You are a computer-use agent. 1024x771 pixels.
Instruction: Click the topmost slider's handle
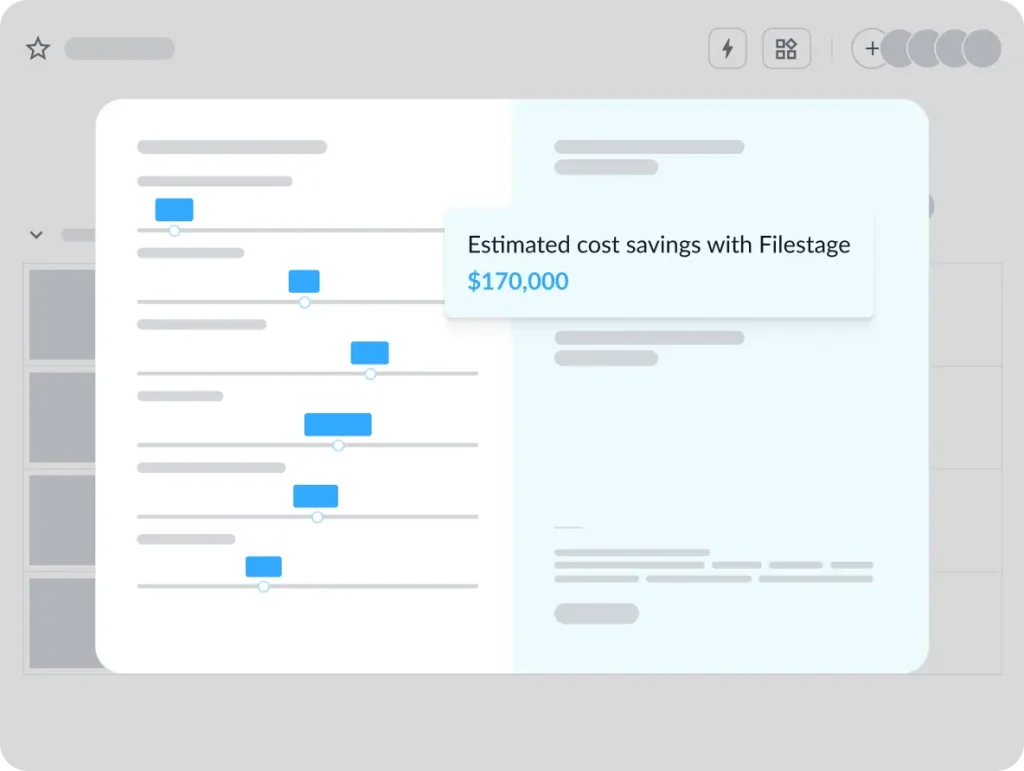click(174, 231)
